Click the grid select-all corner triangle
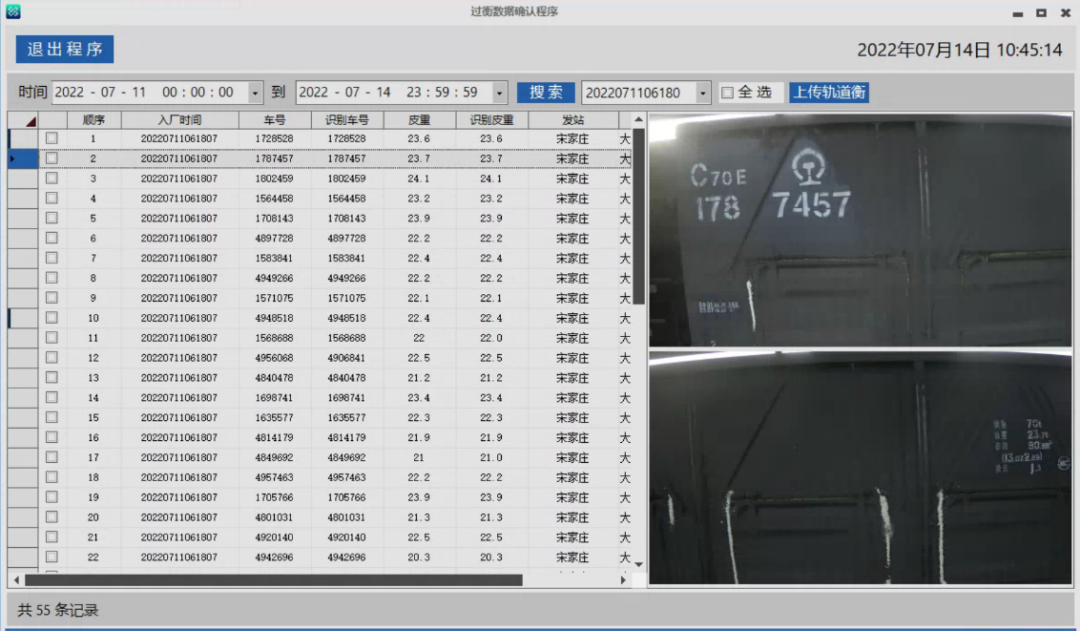The image size is (1080, 631). point(30,121)
